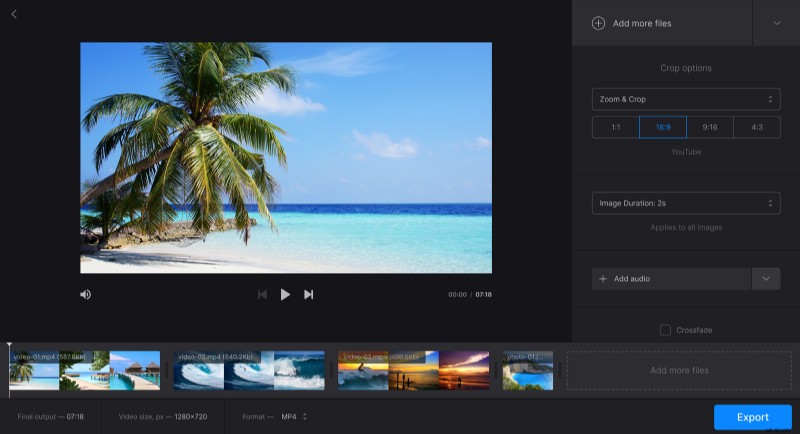Mute the preview with the speaker icon
Image resolution: width=800 pixels, height=434 pixels.
86,294
